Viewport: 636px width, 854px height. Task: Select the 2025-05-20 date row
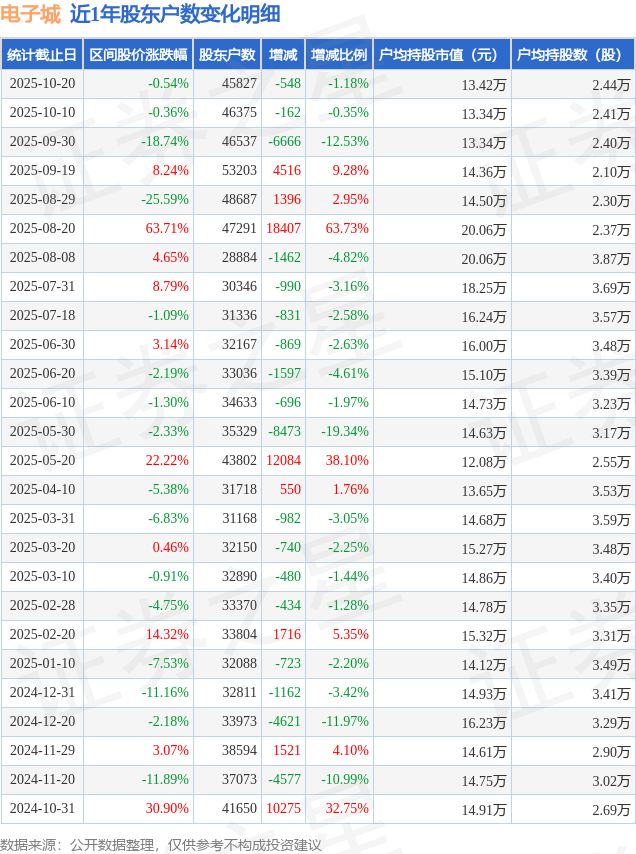click(x=42, y=461)
